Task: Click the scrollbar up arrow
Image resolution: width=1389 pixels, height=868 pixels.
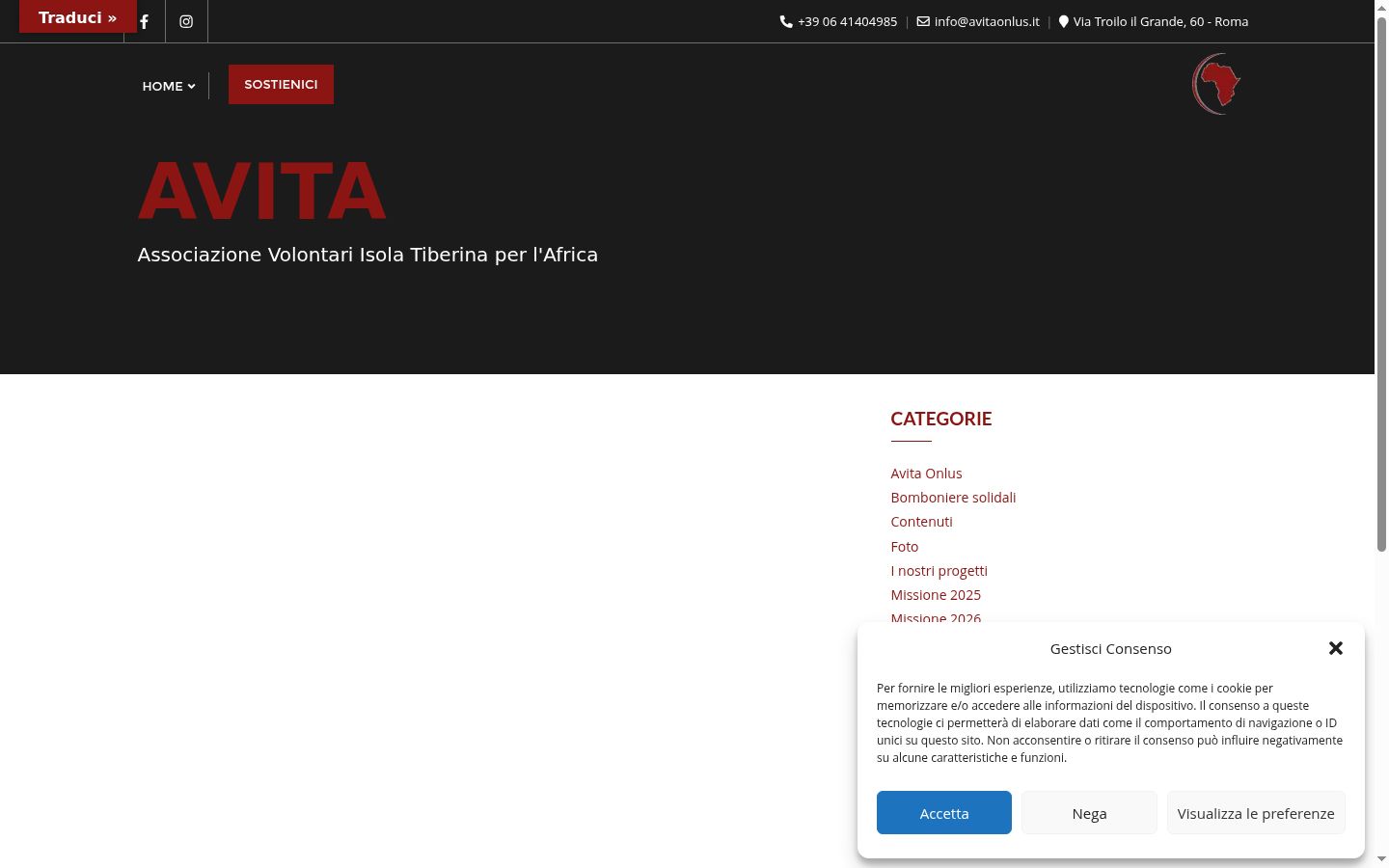Action: pyautogui.click(x=1381, y=8)
